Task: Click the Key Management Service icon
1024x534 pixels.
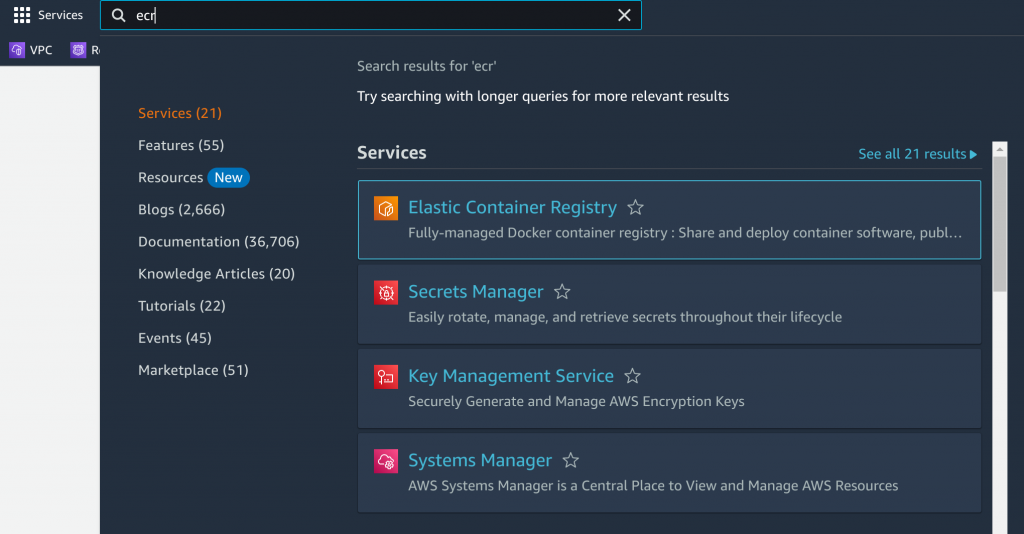Action: point(386,377)
